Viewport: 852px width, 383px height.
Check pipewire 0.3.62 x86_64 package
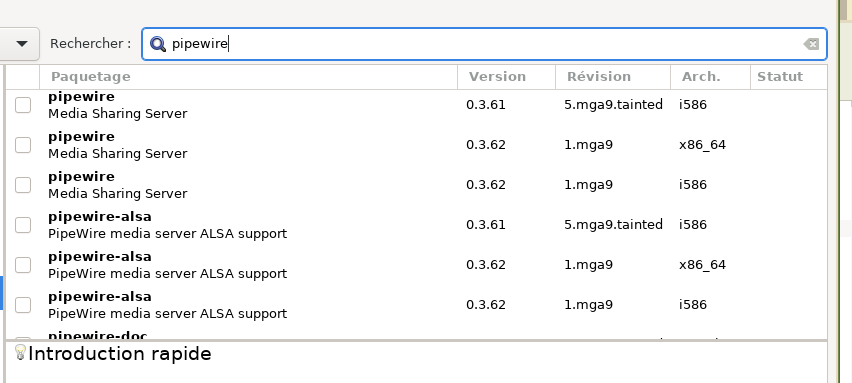point(23,145)
